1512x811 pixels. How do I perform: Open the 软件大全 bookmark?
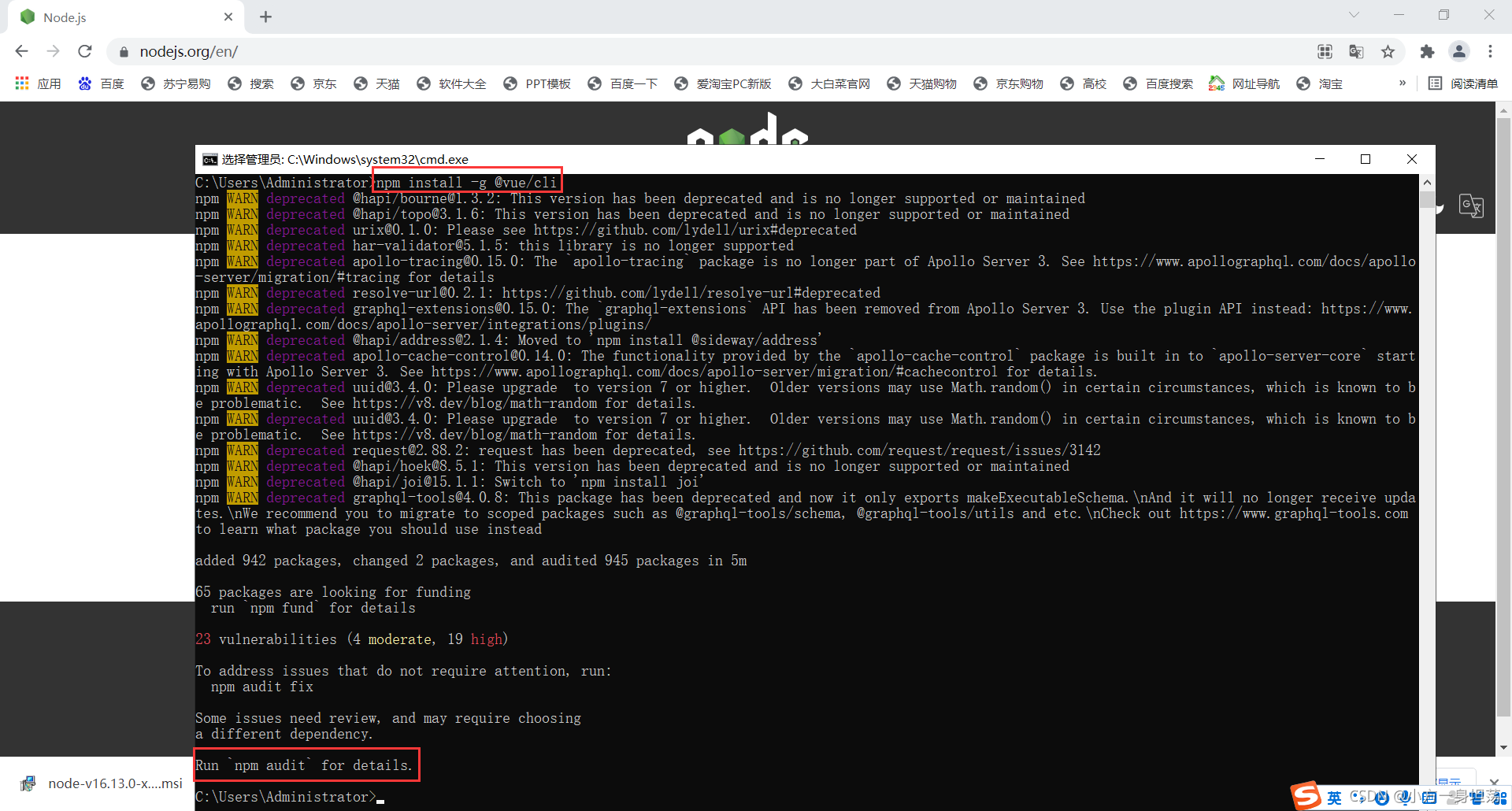pyautogui.click(x=451, y=83)
